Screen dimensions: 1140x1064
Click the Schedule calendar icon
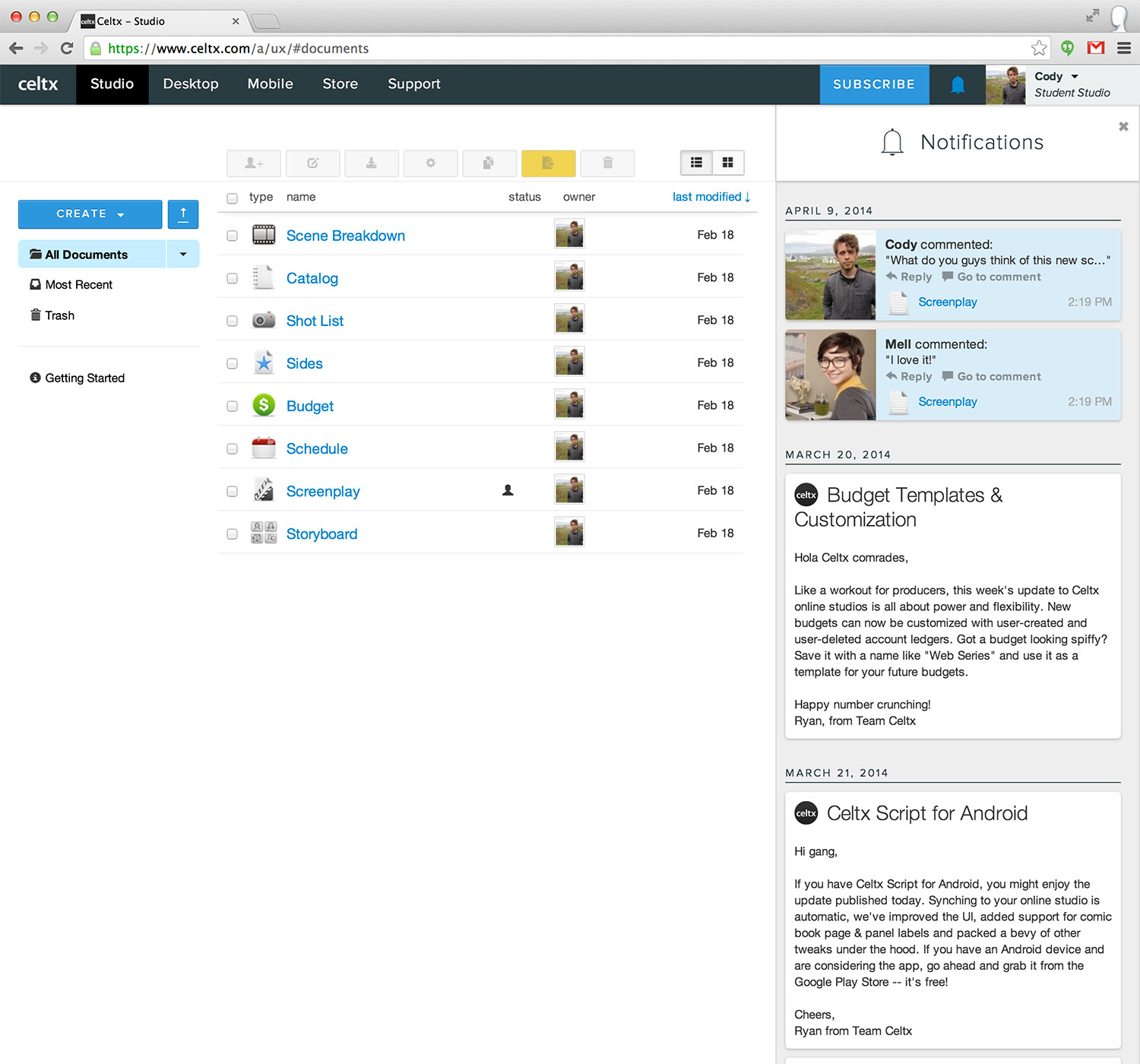264,448
